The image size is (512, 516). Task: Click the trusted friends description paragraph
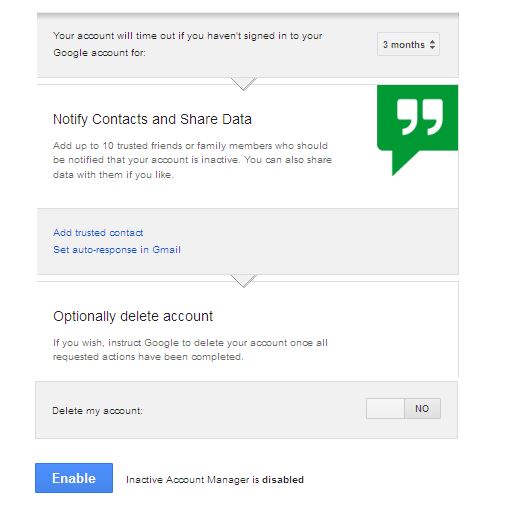[x=192, y=160]
